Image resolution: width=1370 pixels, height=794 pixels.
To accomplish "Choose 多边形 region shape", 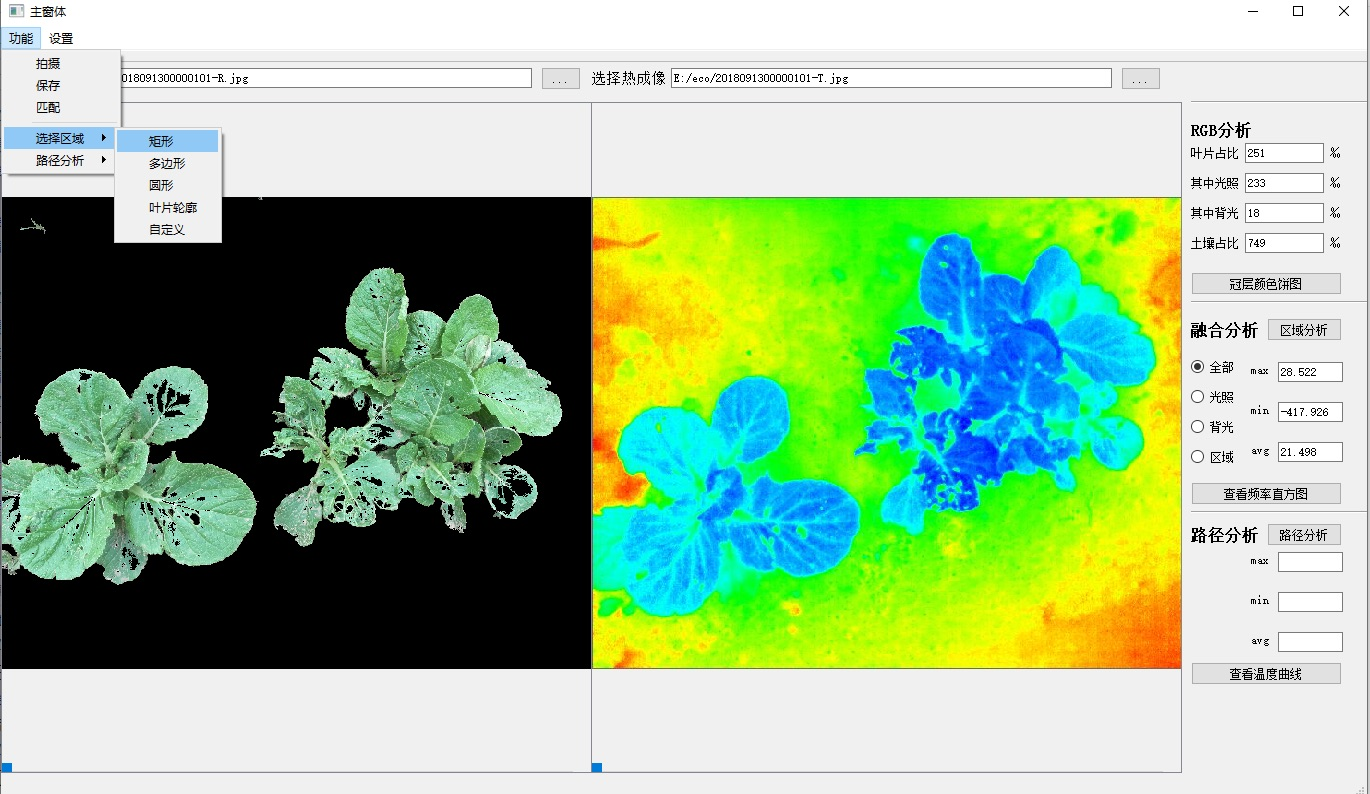I will [167, 164].
